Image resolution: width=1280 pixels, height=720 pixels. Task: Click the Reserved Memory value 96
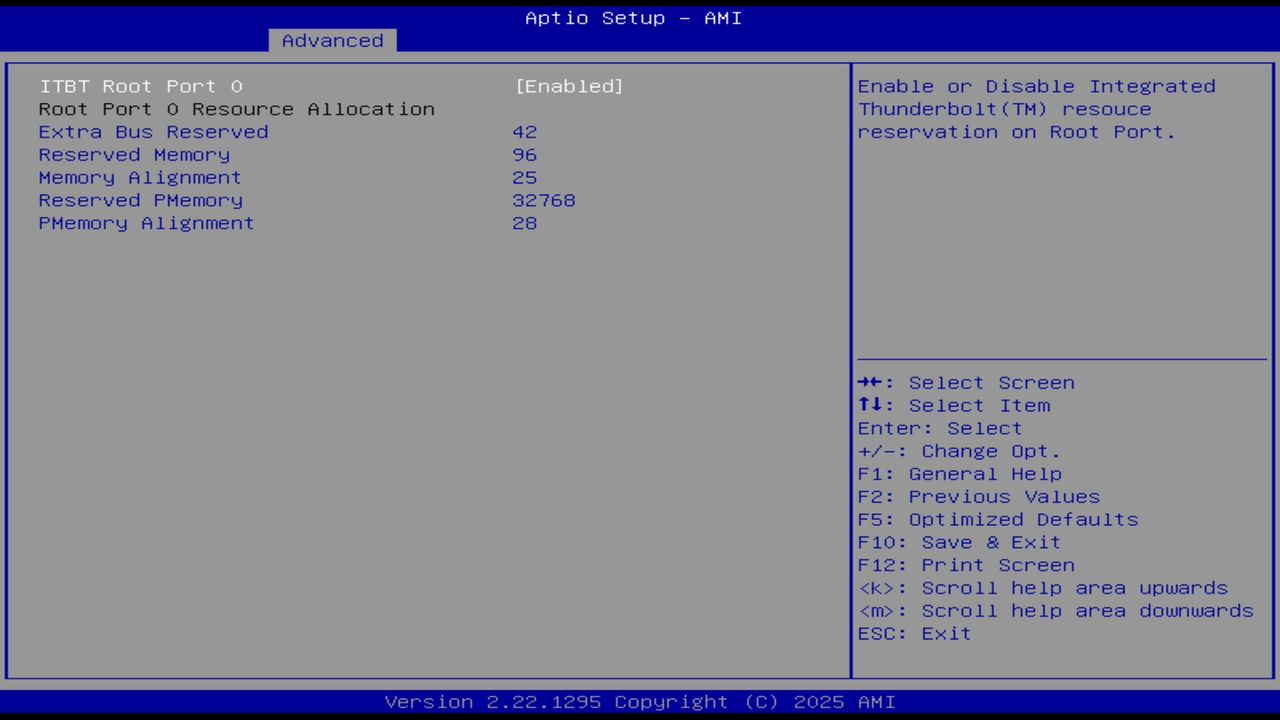point(524,154)
